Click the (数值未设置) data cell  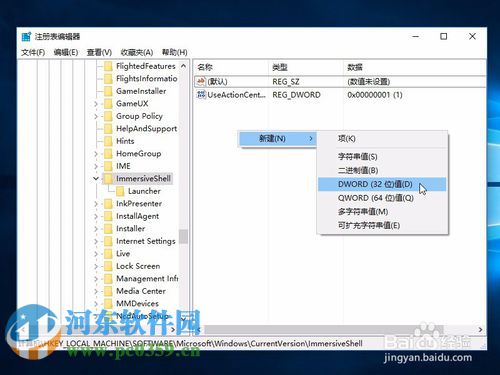[x=369, y=82]
